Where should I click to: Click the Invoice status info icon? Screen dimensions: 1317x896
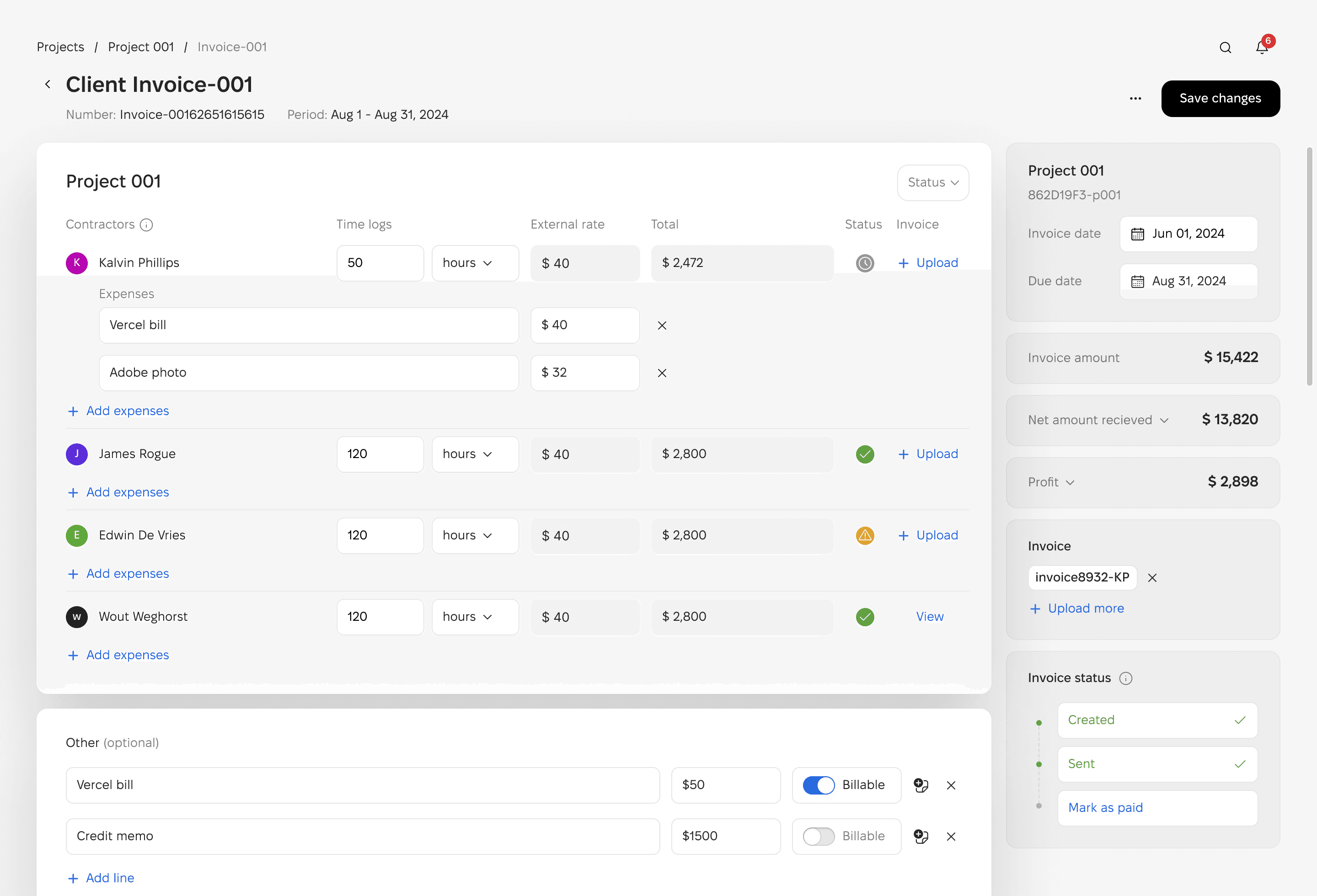coord(1125,678)
